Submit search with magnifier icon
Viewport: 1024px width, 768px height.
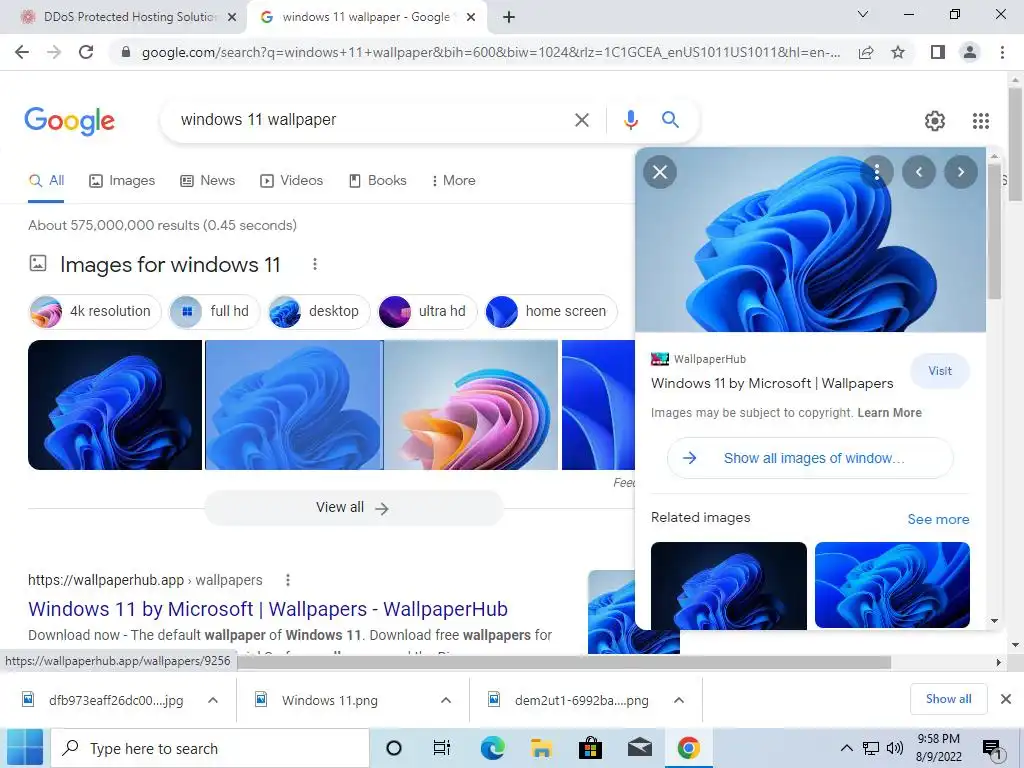coord(670,120)
